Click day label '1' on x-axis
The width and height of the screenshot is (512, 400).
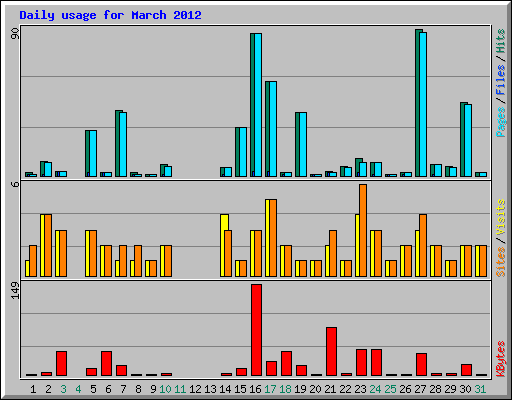pyautogui.click(x=33, y=389)
